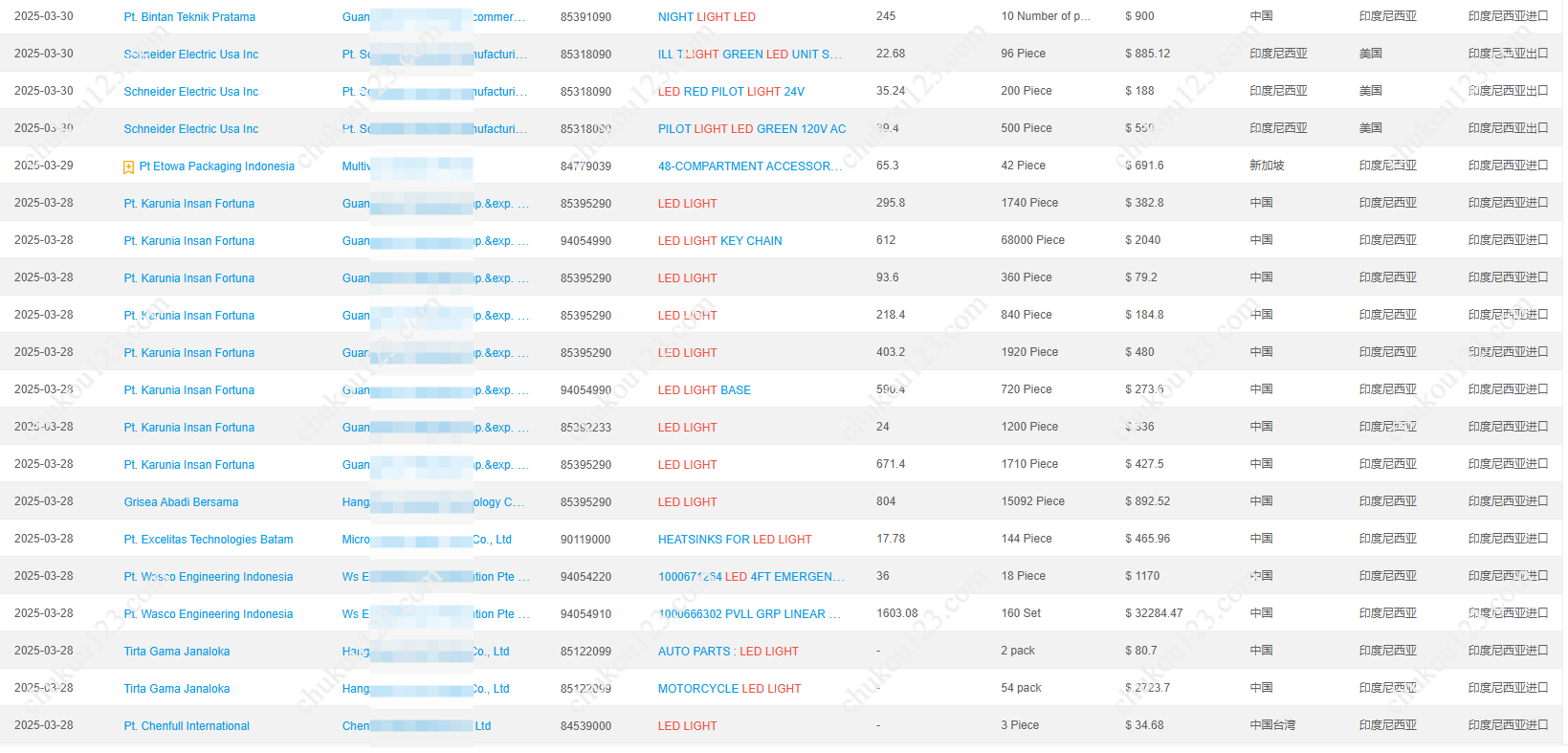Select the weight value 1603.08
This screenshot has height=753, width=1568.
(896, 613)
